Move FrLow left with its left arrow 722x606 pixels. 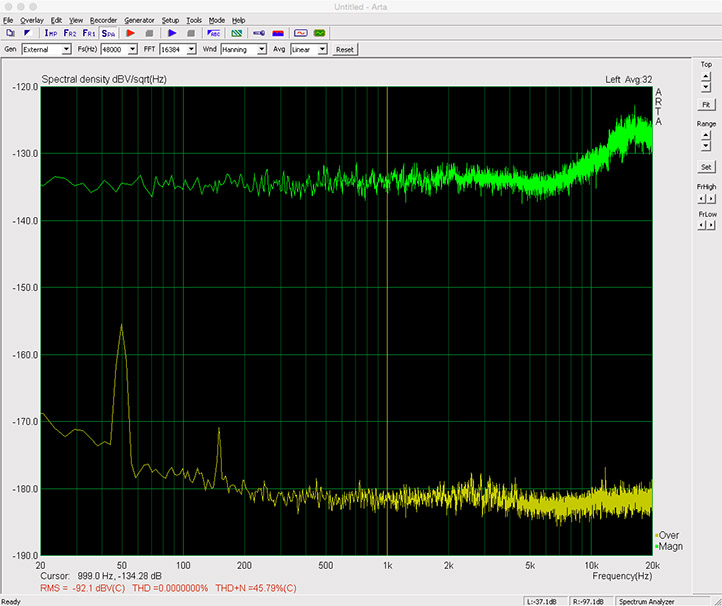701,225
